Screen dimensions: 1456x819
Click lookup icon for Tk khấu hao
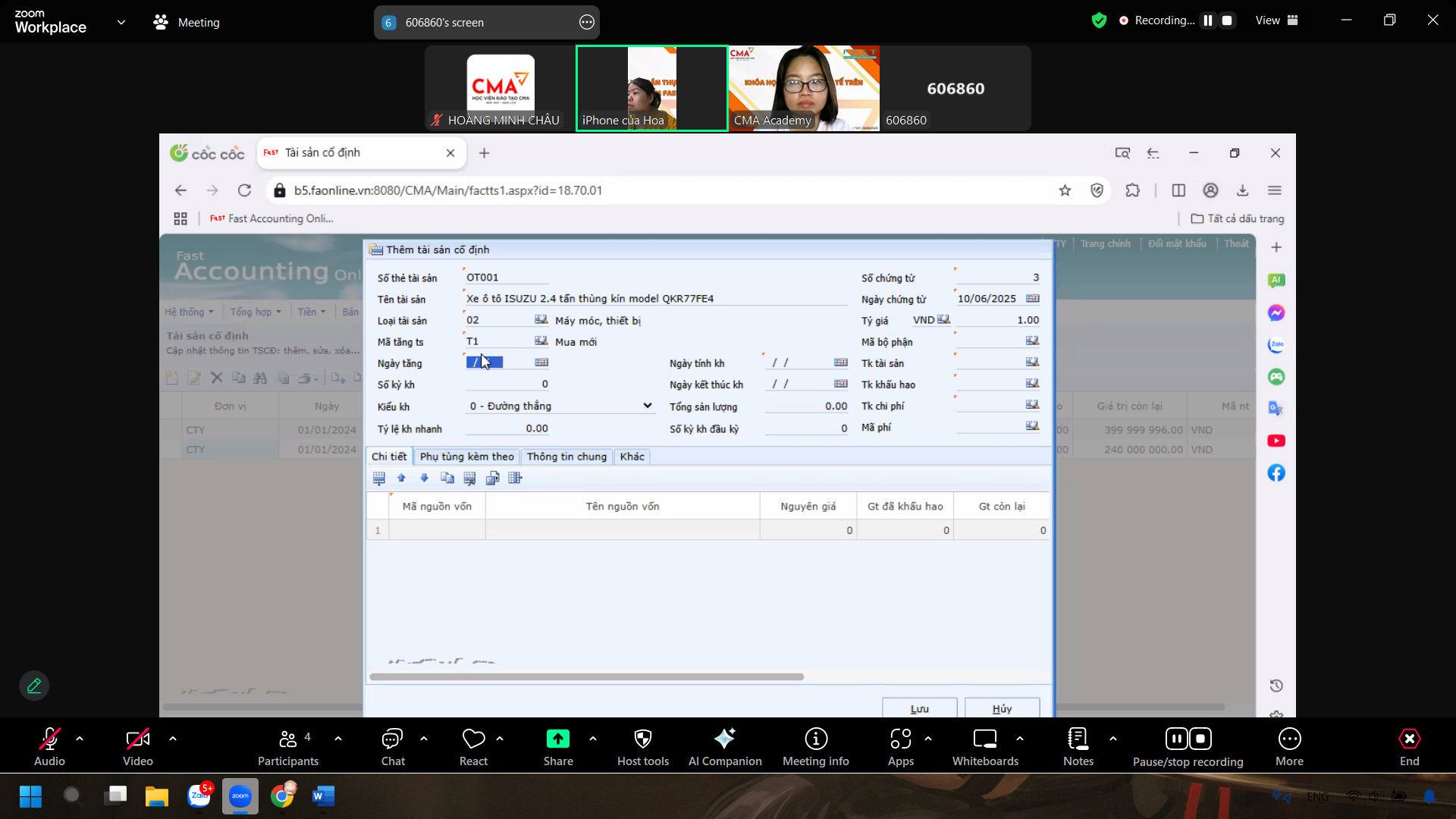point(1032,384)
